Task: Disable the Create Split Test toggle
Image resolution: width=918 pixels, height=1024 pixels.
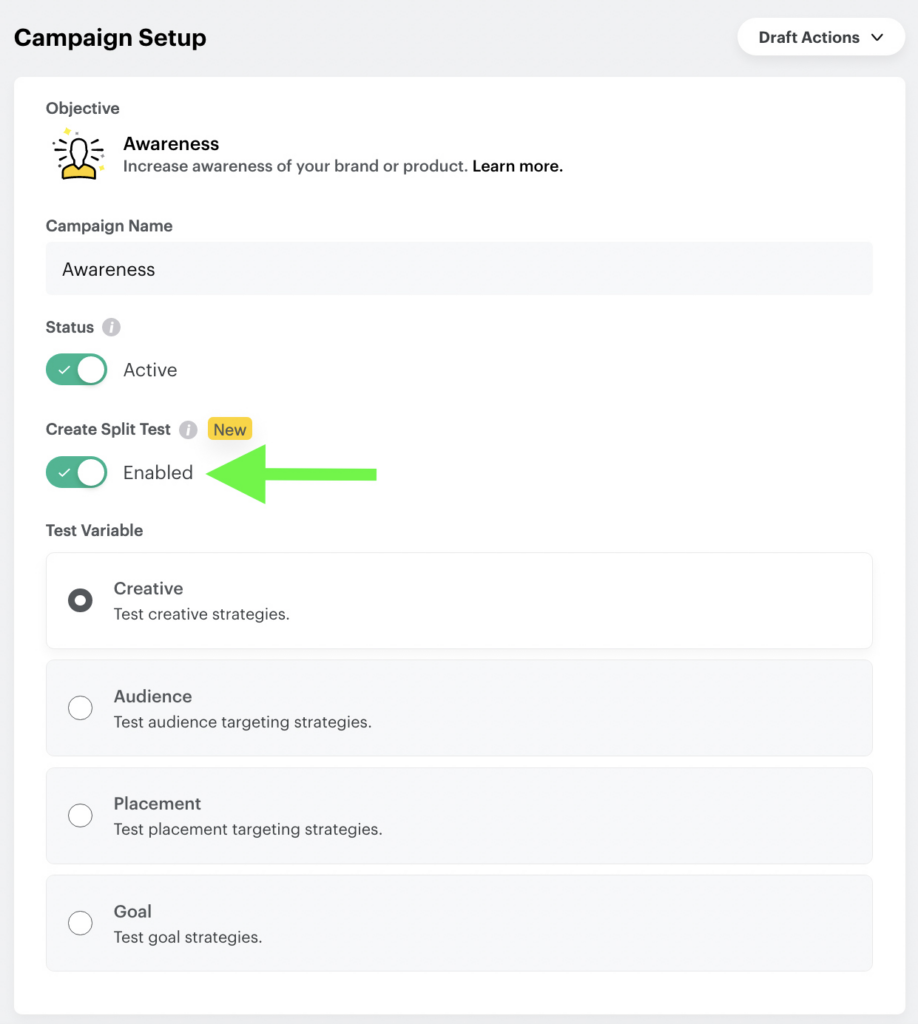Action: (76, 472)
